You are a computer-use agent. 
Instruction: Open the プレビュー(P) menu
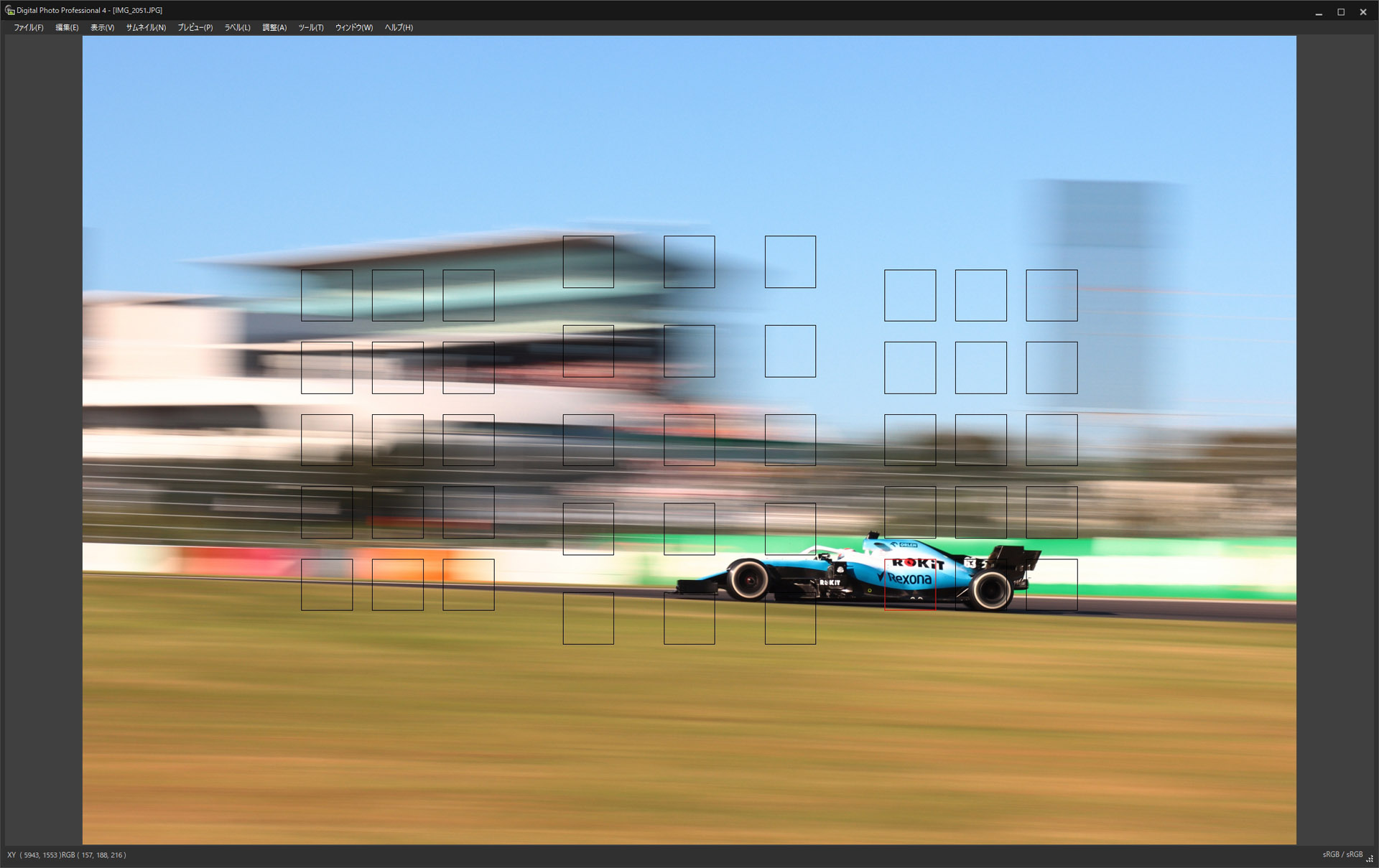pyautogui.click(x=195, y=27)
